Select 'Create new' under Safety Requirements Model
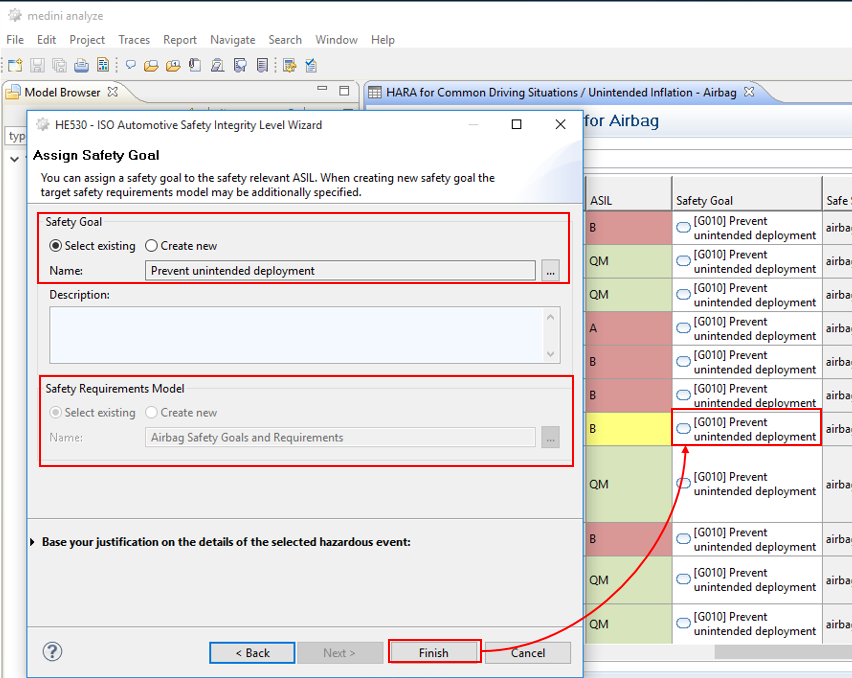Image resolution: width=852 pixels, height=678 pixels. coord(152,413)
